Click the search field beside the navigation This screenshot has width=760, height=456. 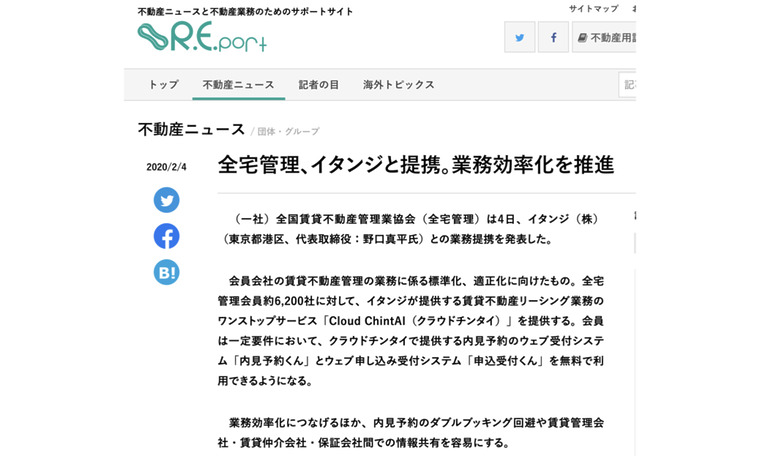627,85
